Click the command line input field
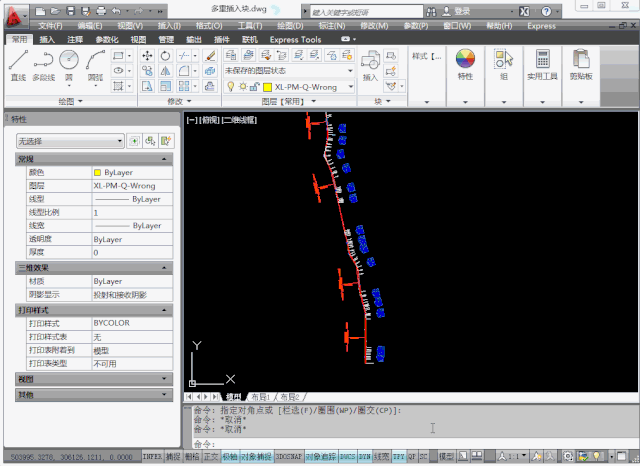The image size is (640, 466). click(x=400, y=443)
